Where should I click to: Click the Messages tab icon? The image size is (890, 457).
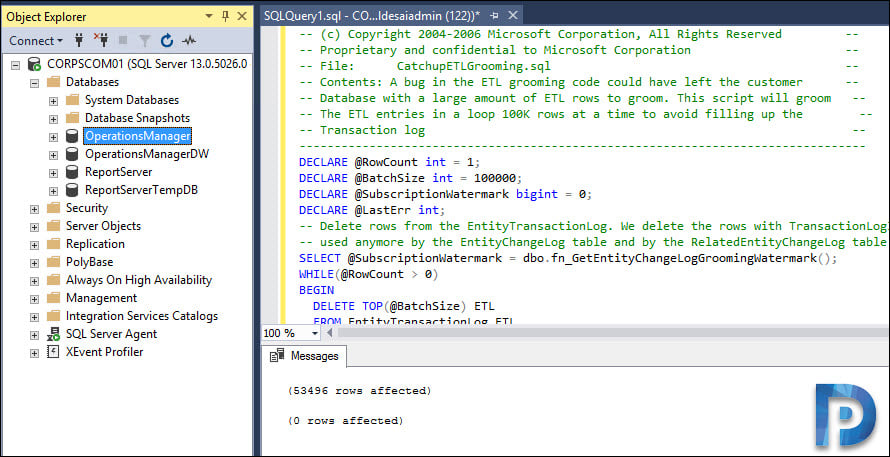276,356
